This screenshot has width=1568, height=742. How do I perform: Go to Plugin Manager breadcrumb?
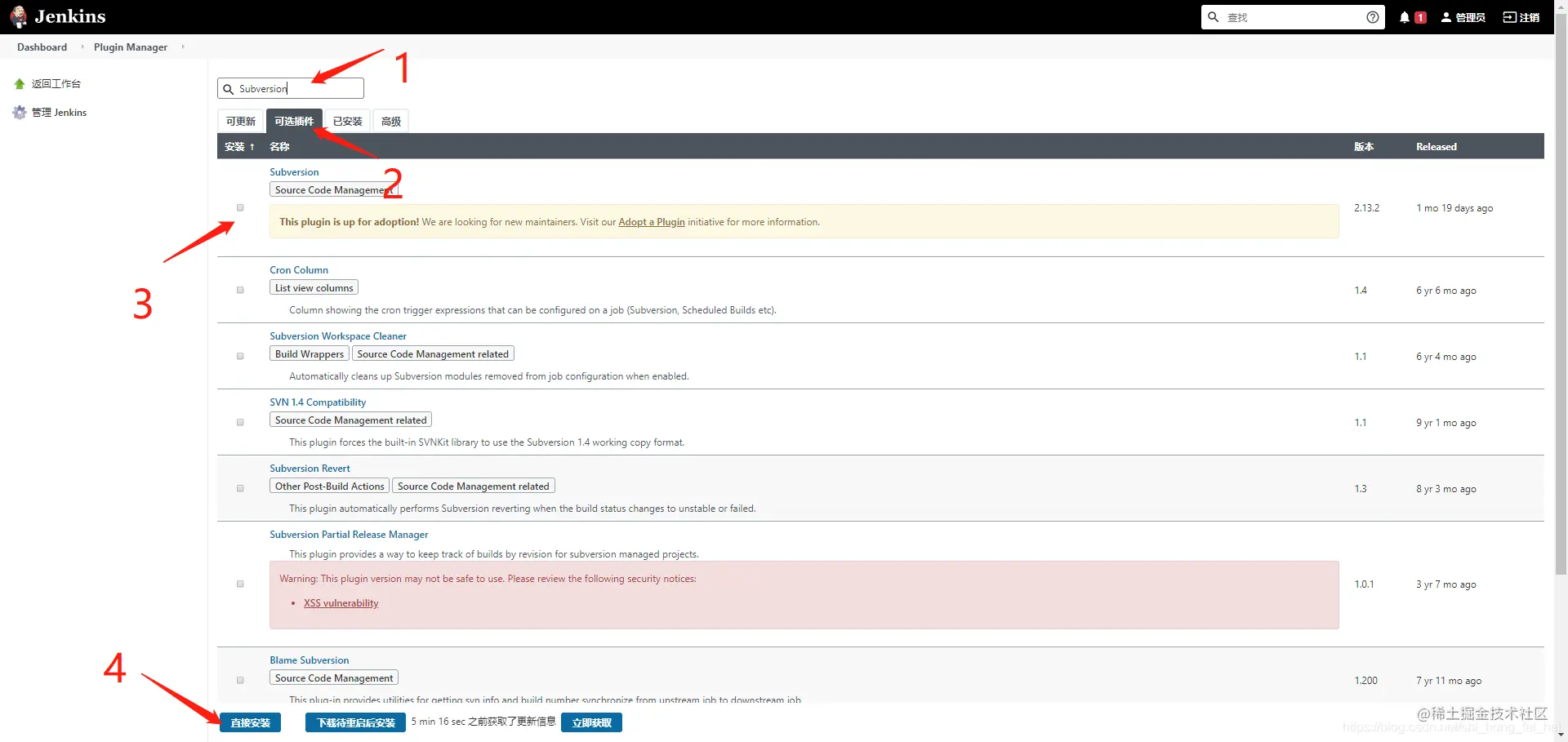pos(131,47)
